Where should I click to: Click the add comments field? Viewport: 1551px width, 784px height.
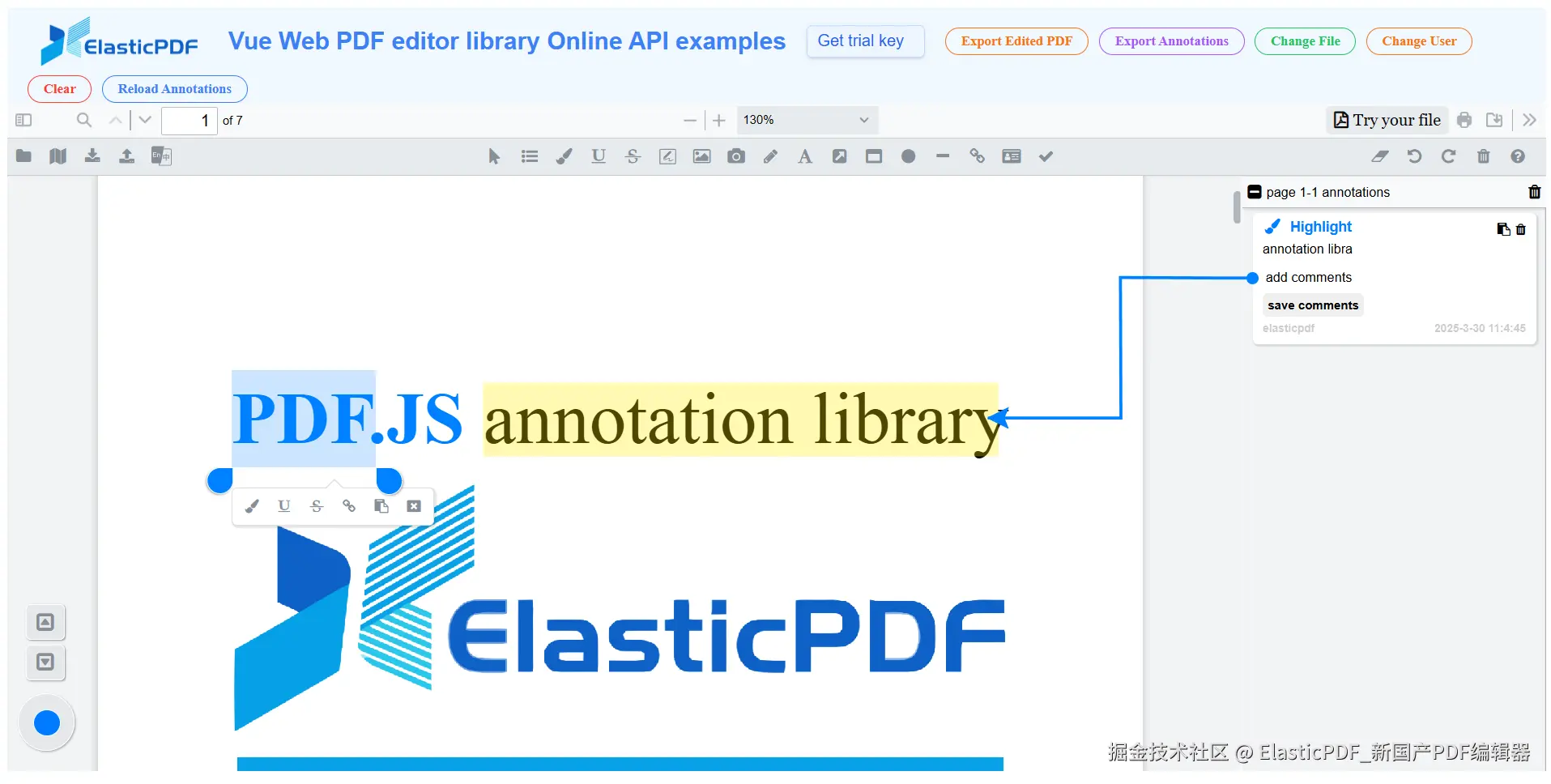[1308, 278]
